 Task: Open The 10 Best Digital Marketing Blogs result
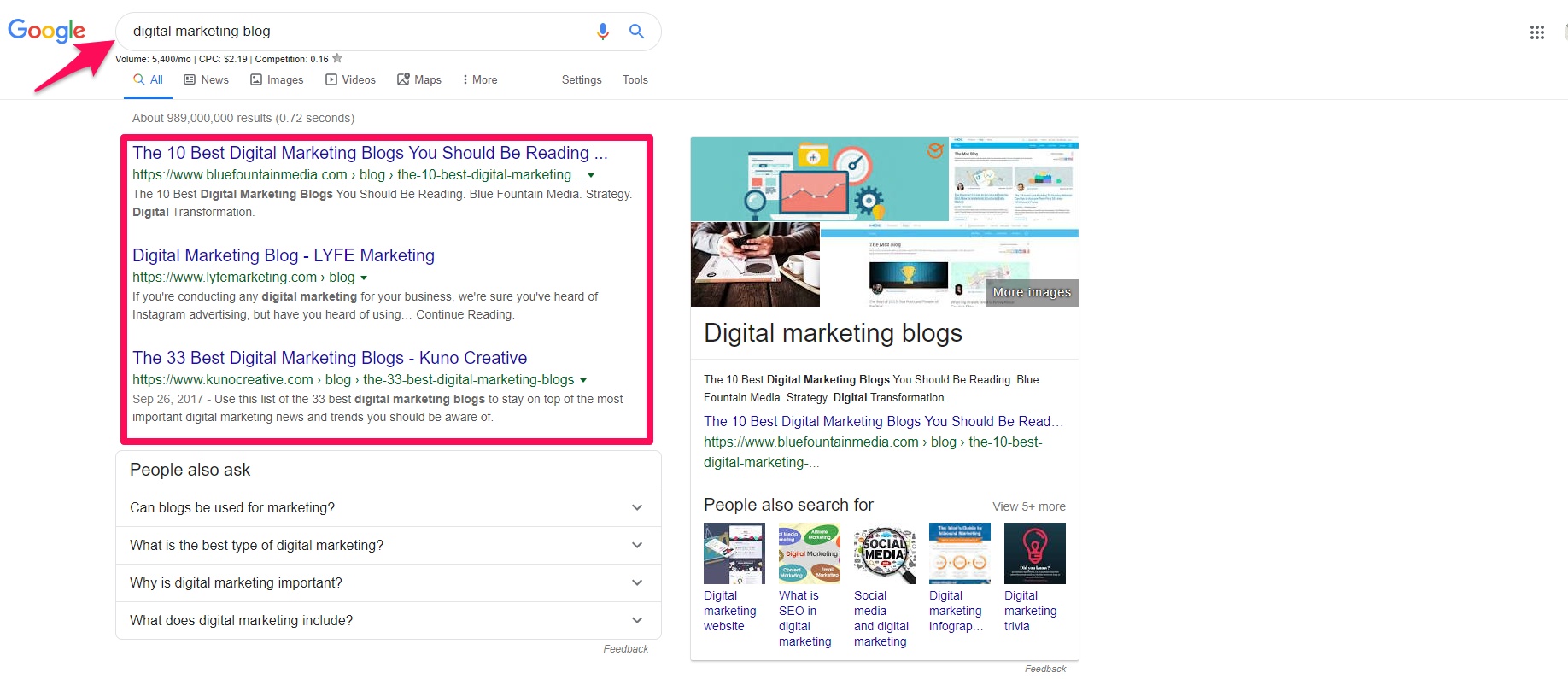370,153
